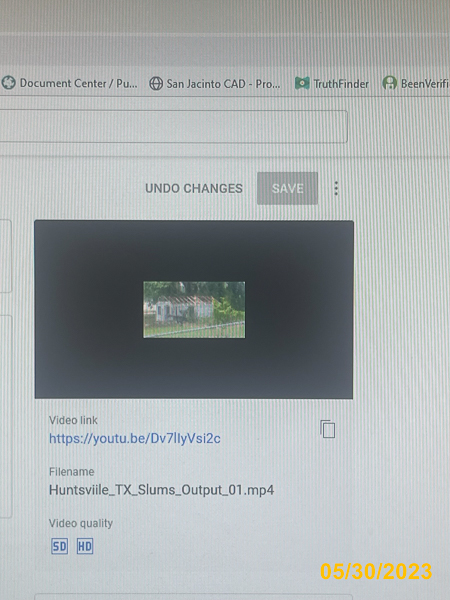
Task: Click the UNDO CHANGES button
Action: (194, 188)
